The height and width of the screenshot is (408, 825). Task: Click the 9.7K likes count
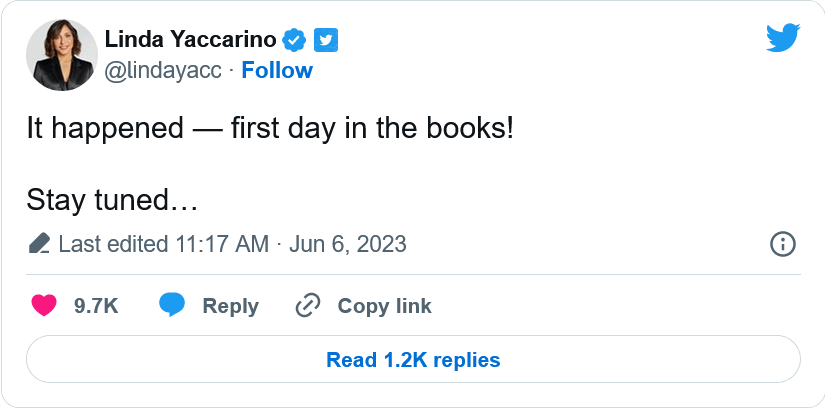pyautogui.click(x=96, y=306)
